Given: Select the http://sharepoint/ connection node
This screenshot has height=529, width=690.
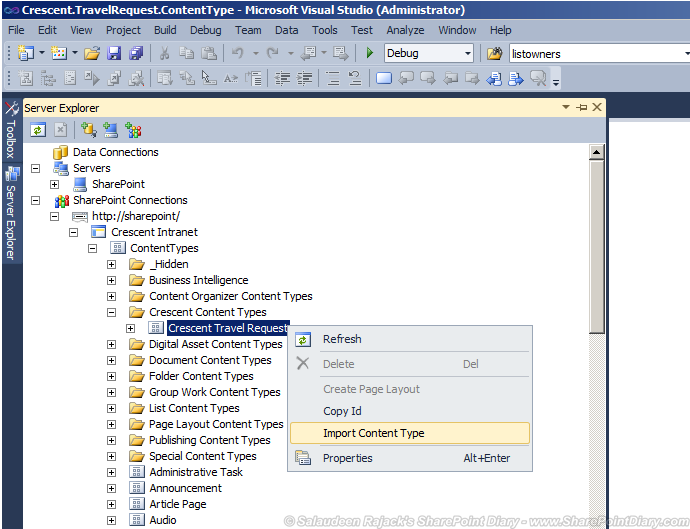Looking at the screenshot, I should [x=136, y=217].
